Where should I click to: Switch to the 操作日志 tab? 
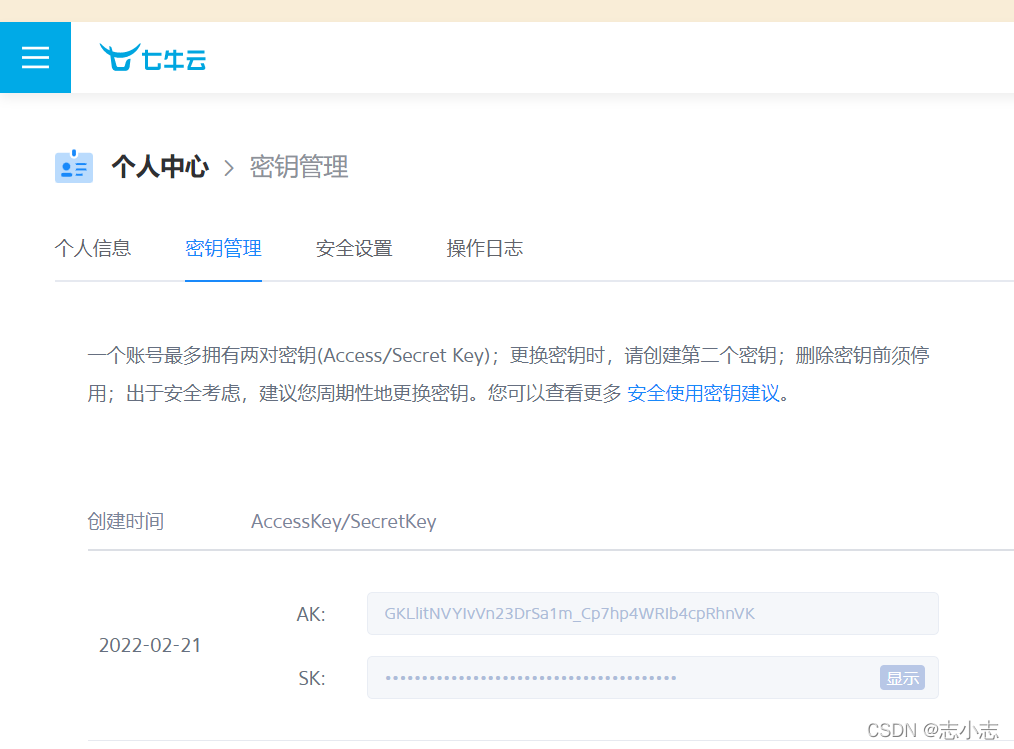coord(484,248)
